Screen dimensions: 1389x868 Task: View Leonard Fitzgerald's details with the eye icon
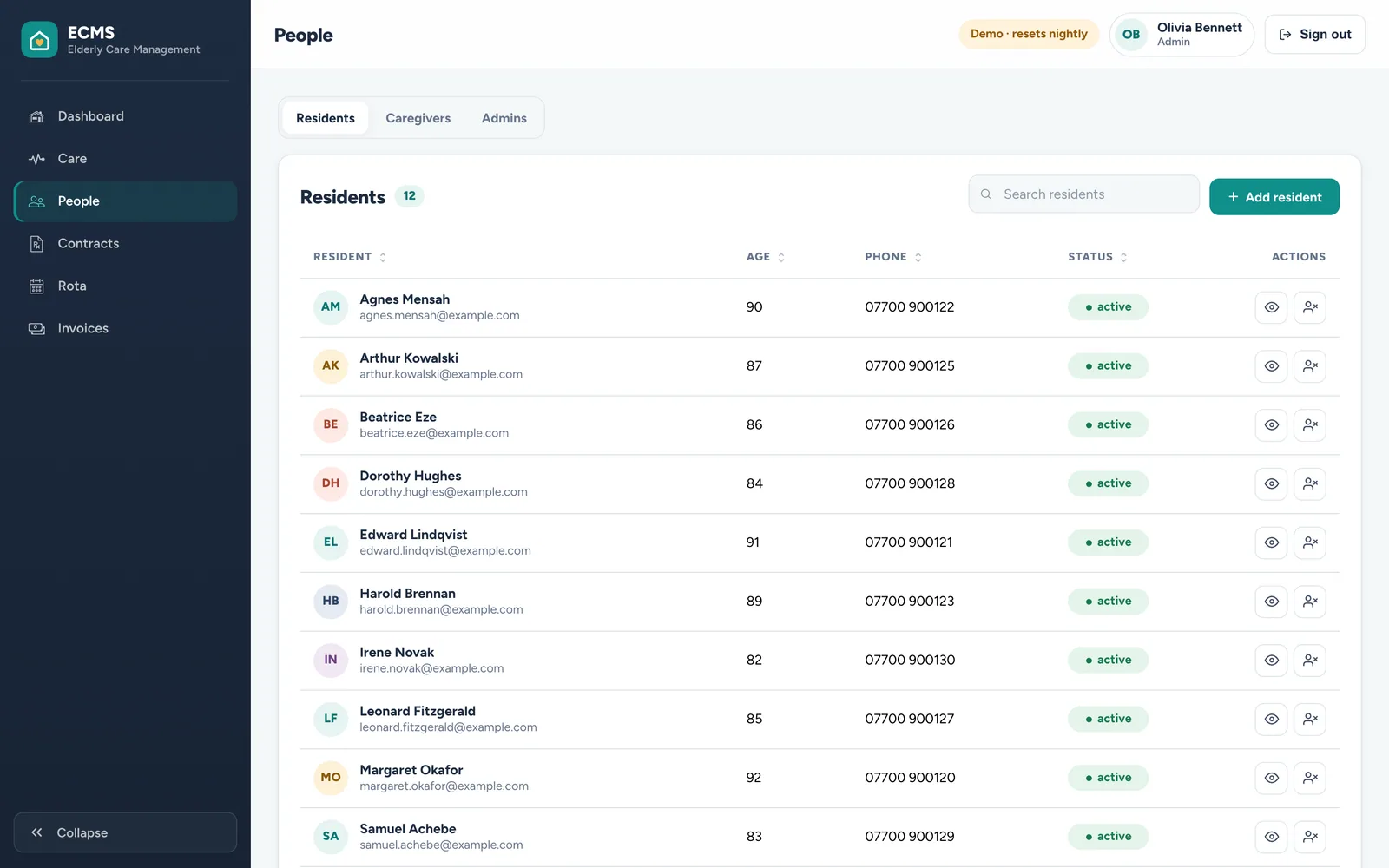(x=1271, y=720)
